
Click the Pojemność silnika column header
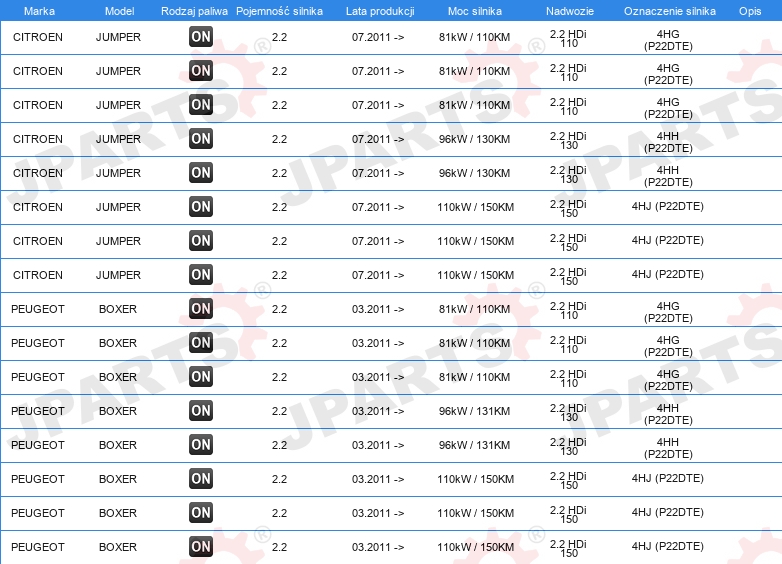click(x=279, y=11)
